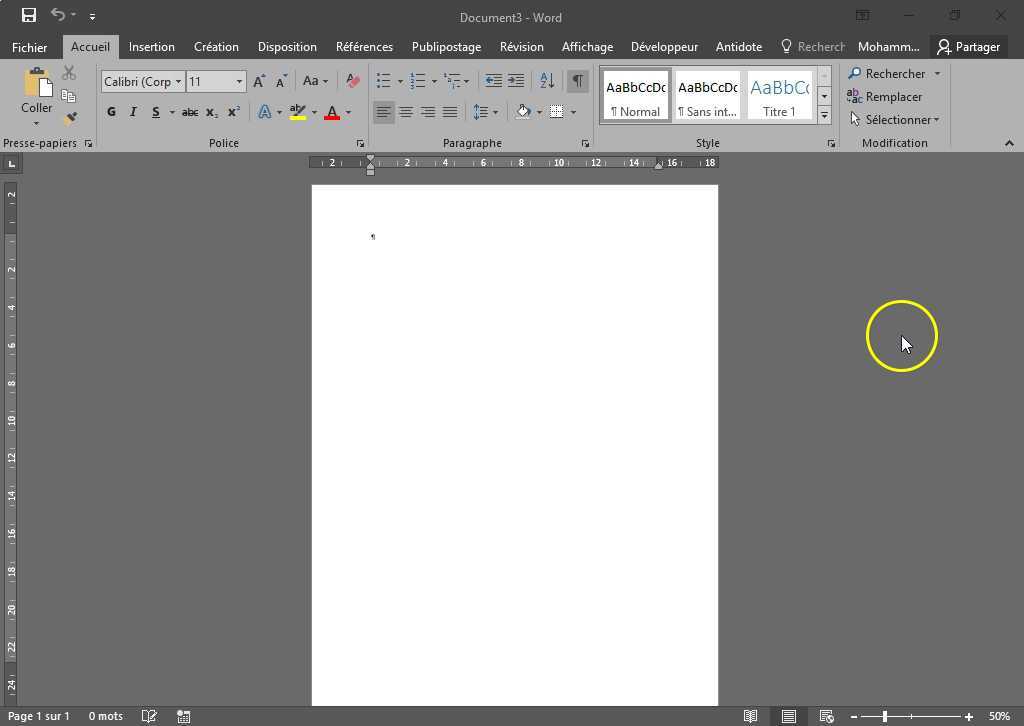The width and height of the screenshot is (1024, 726).
Task: Toggle bold formatting (G)
Action: (x=111, y=112)
